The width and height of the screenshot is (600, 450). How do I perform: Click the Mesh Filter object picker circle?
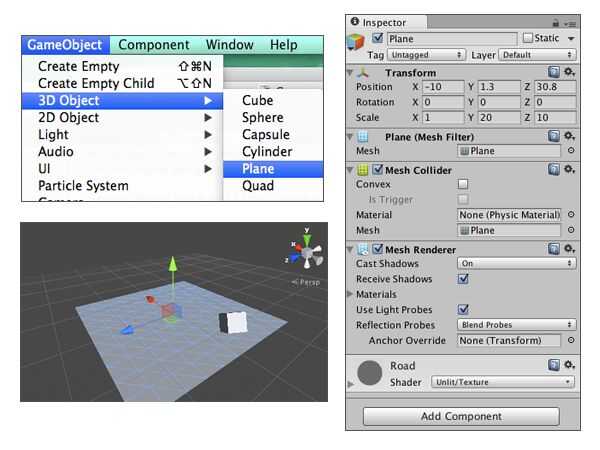click(571, 151)
